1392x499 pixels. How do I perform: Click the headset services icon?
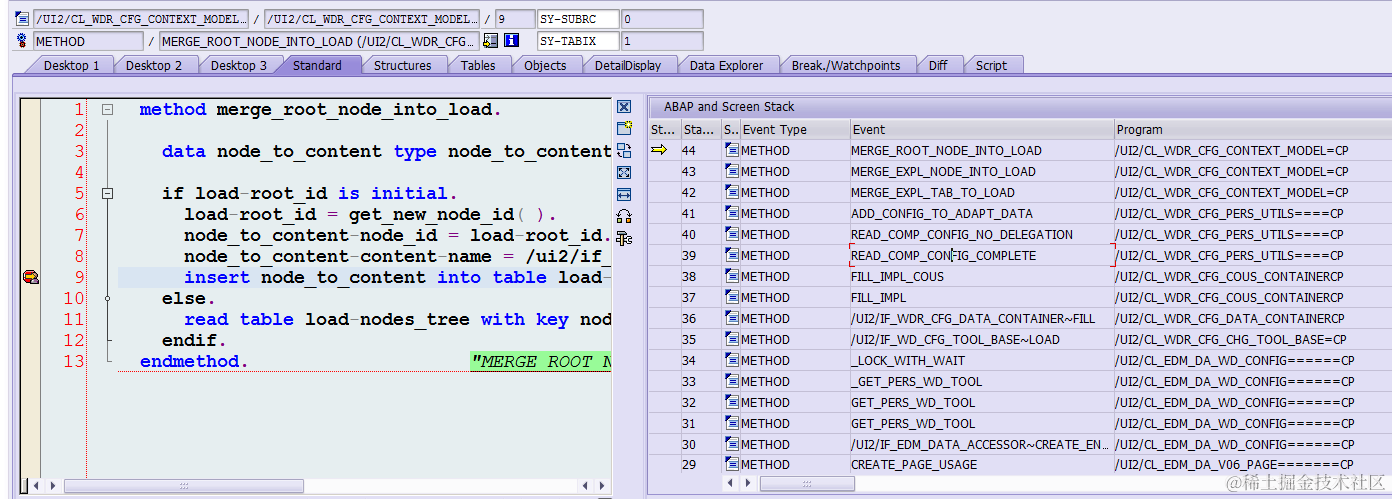(x=624, y=216)
